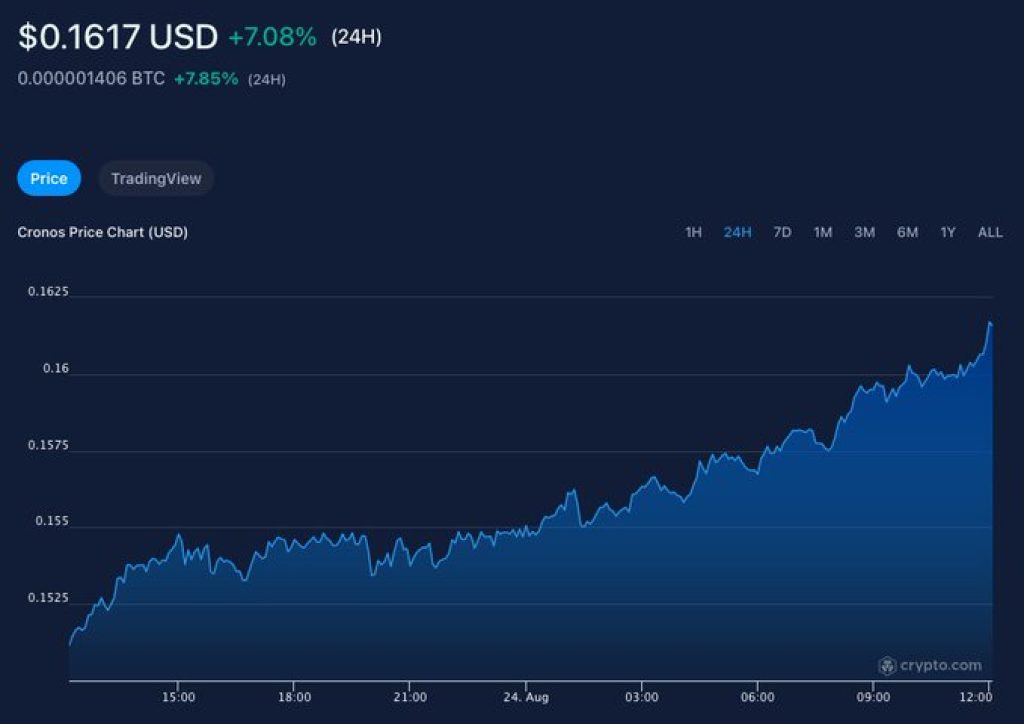
Task: Click the 0.1575 y-axis label
Action: [x=48, y=445]
